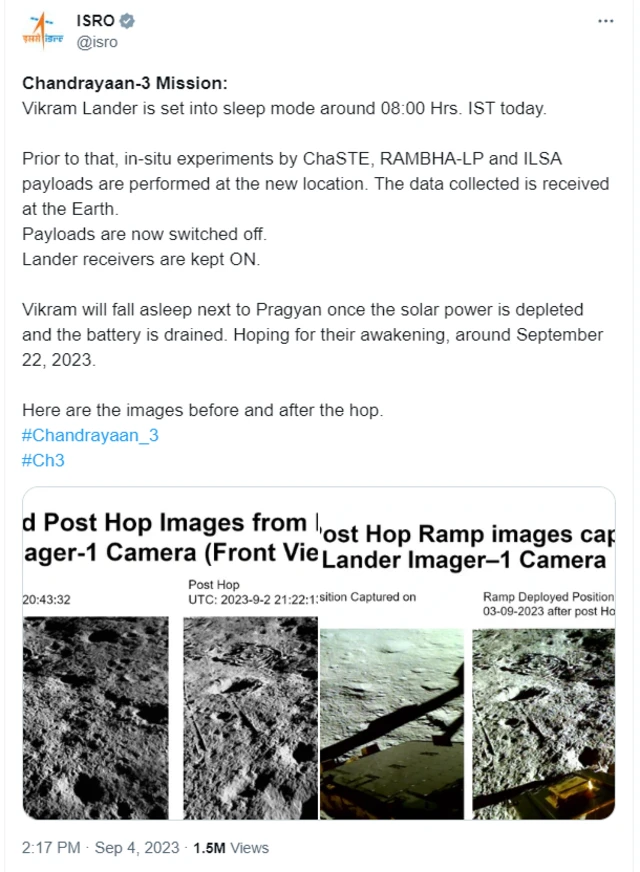Viewport: 640px width, 872px height.
Task: Click the Sep 4, 2023 date
Action: 137,848
